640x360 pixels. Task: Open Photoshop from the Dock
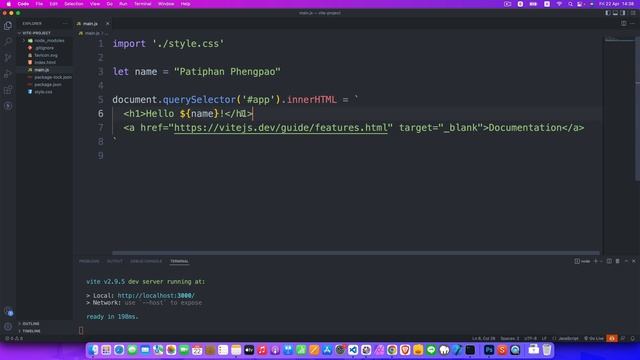[489, 350]
